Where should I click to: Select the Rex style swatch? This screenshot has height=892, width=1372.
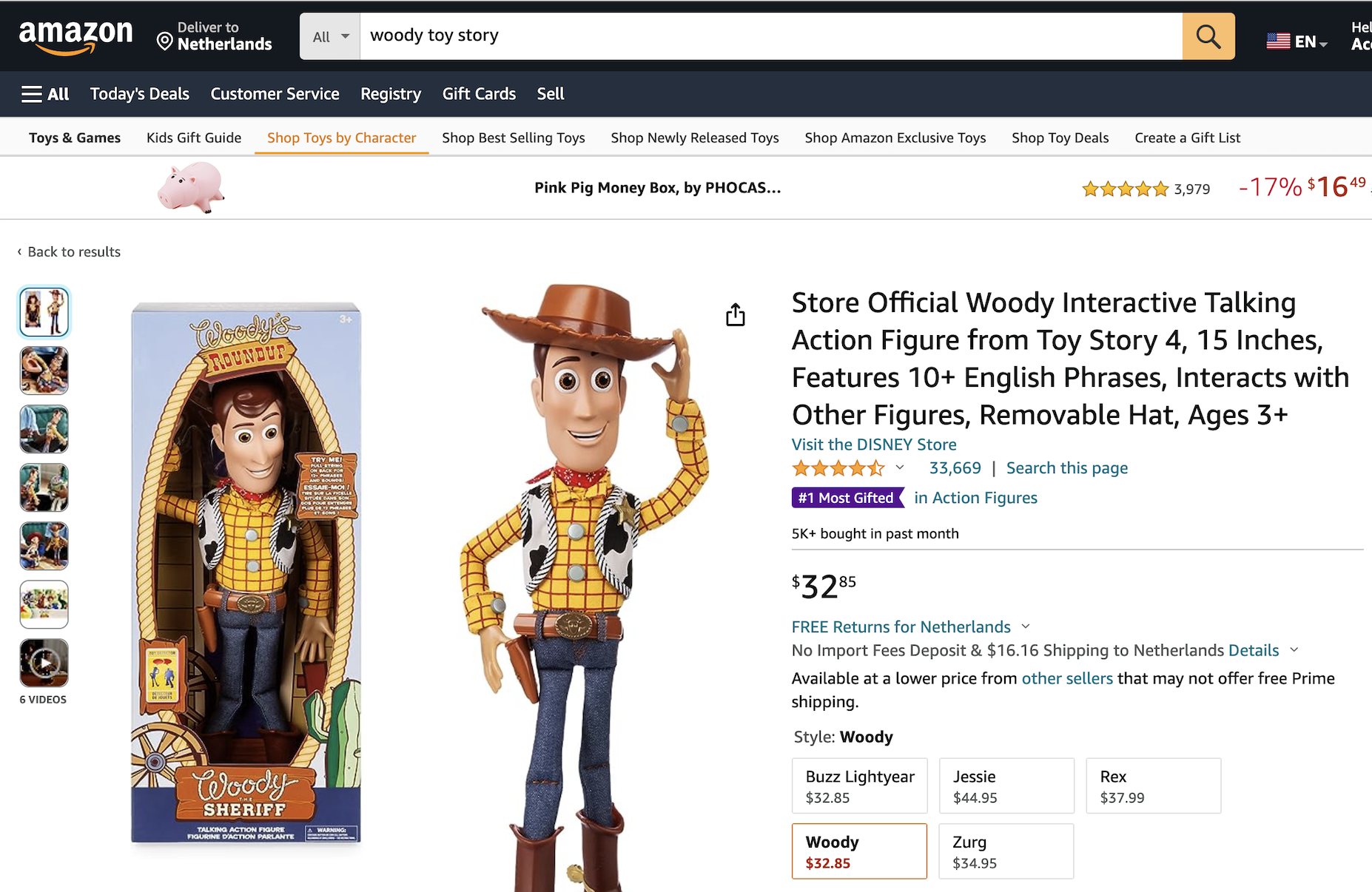point(1153,785)
